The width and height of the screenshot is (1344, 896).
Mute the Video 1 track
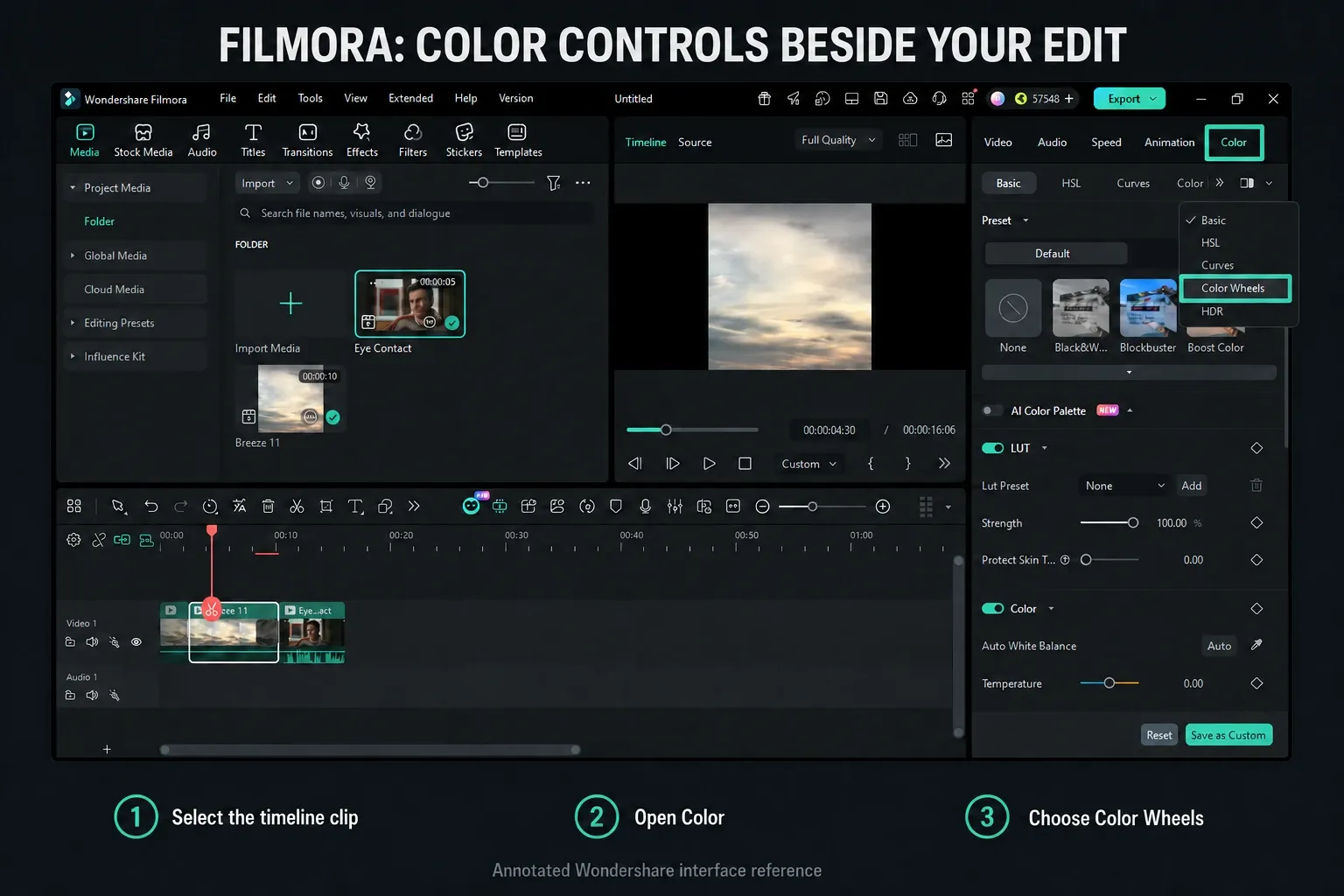coord(92,642)
